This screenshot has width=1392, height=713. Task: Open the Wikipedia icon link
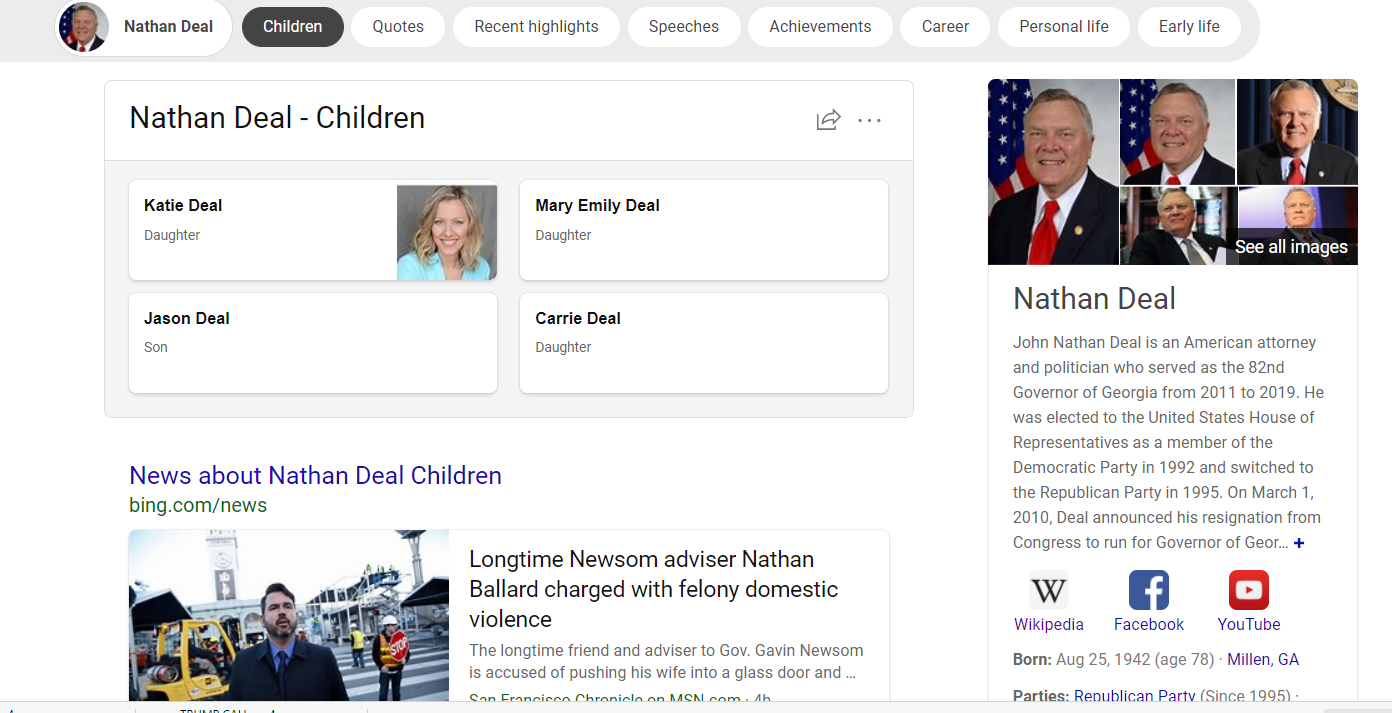(x=1048, y=590)
